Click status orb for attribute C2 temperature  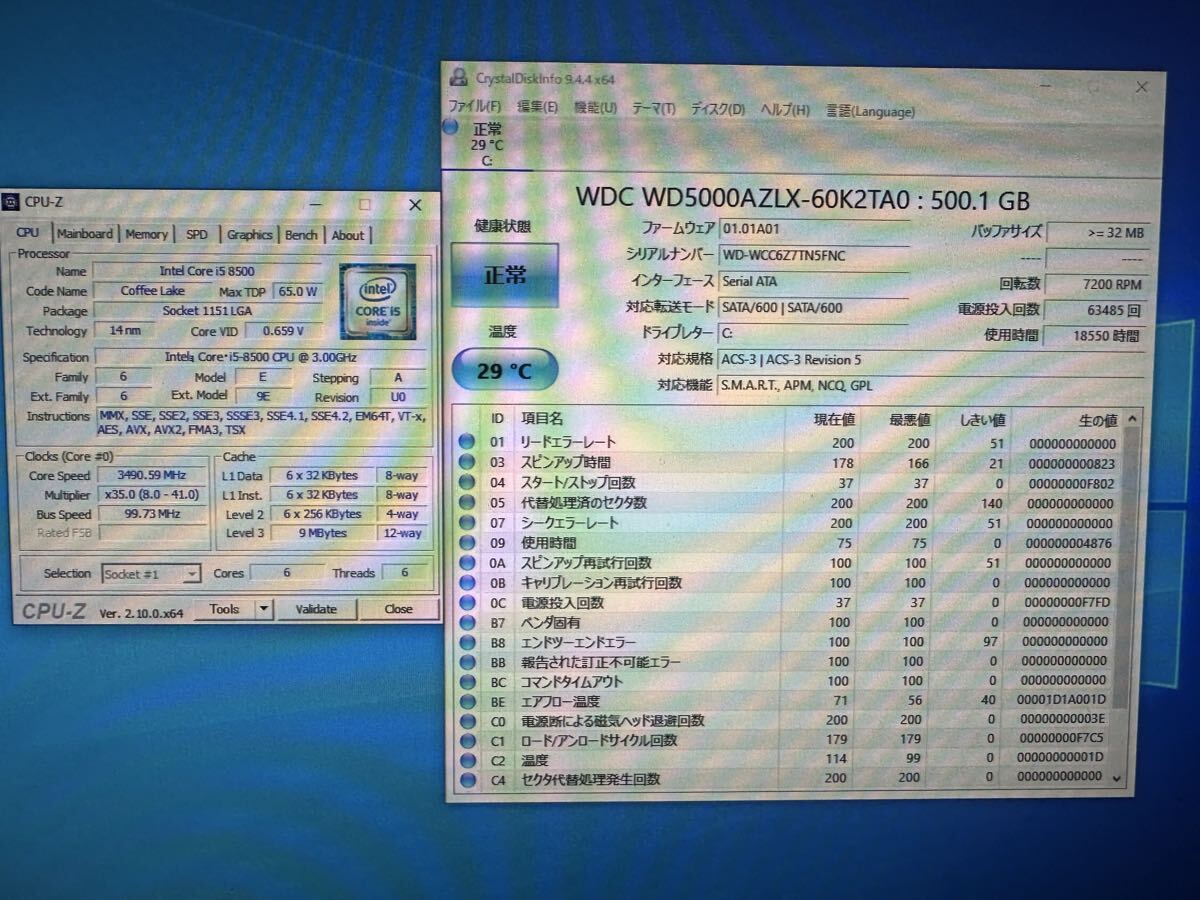pyautogui.click(x=466, y=760)
